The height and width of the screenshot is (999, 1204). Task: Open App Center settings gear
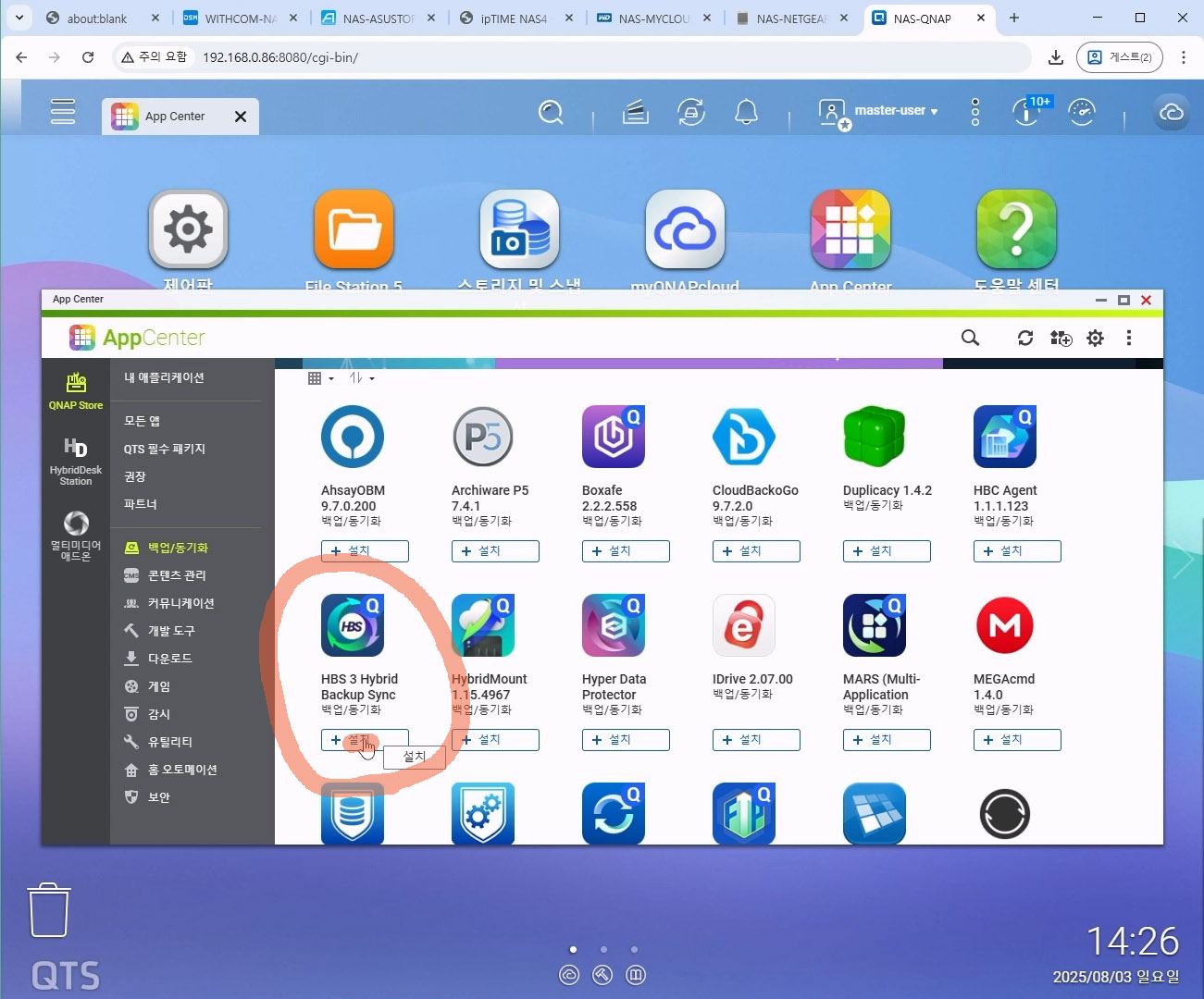1096,338
